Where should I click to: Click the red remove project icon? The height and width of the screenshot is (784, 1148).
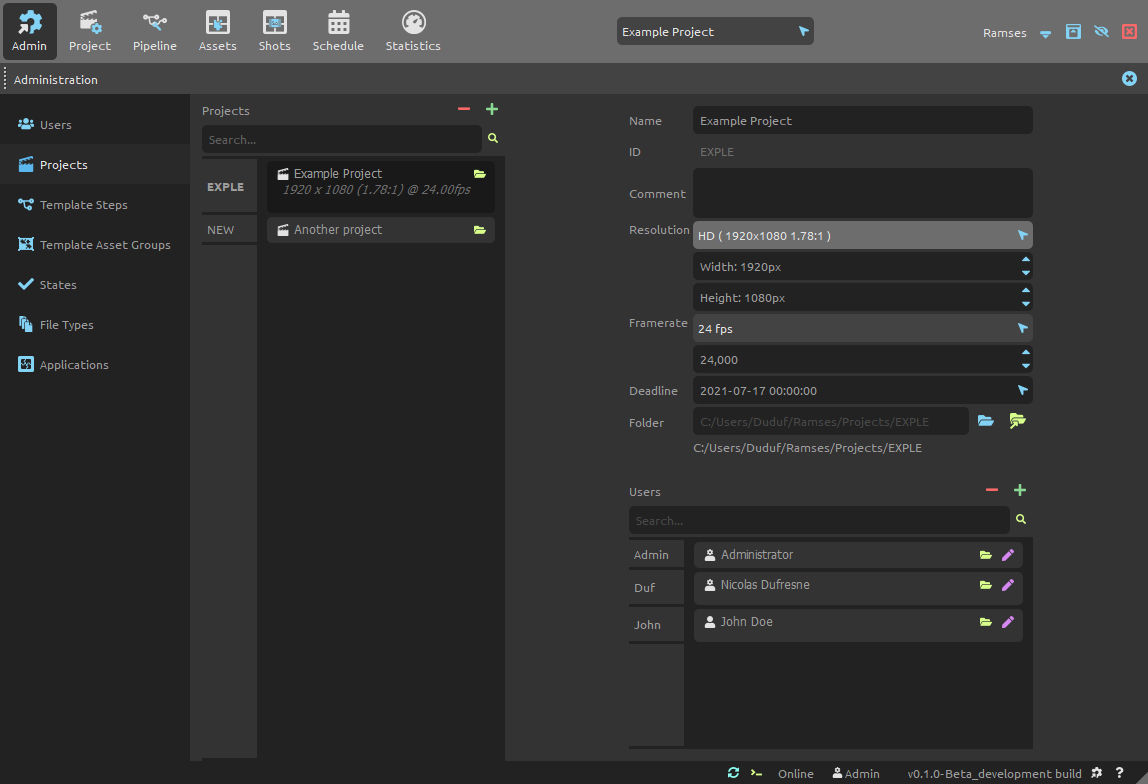coord(464,109)
